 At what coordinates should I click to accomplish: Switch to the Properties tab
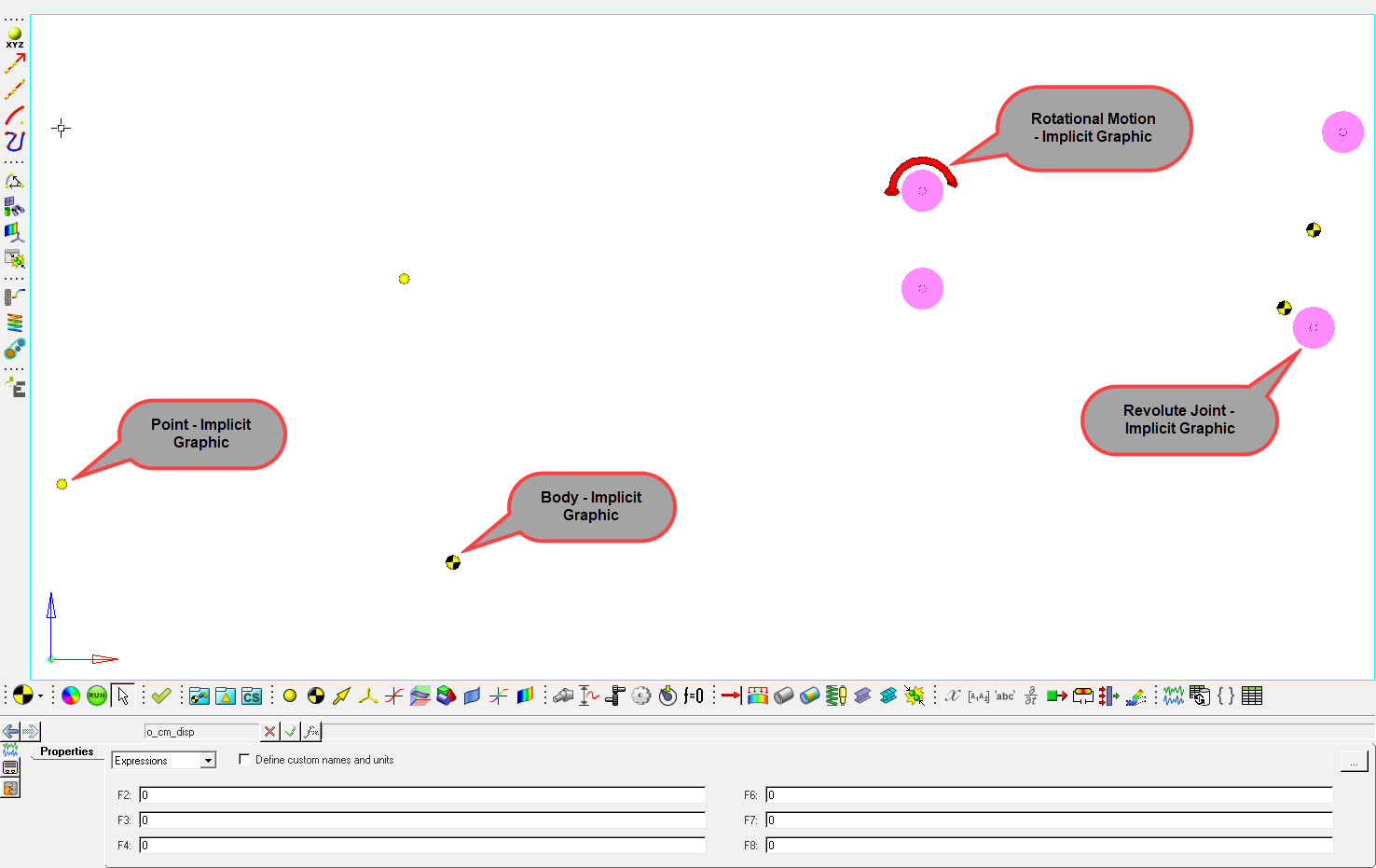(x=67, y=751)
